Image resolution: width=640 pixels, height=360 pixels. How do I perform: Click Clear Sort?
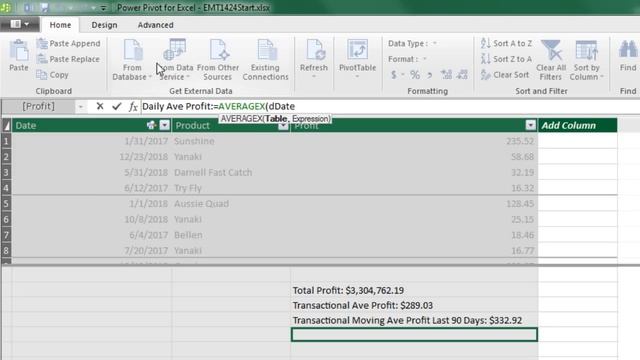[x=505, y=75]
